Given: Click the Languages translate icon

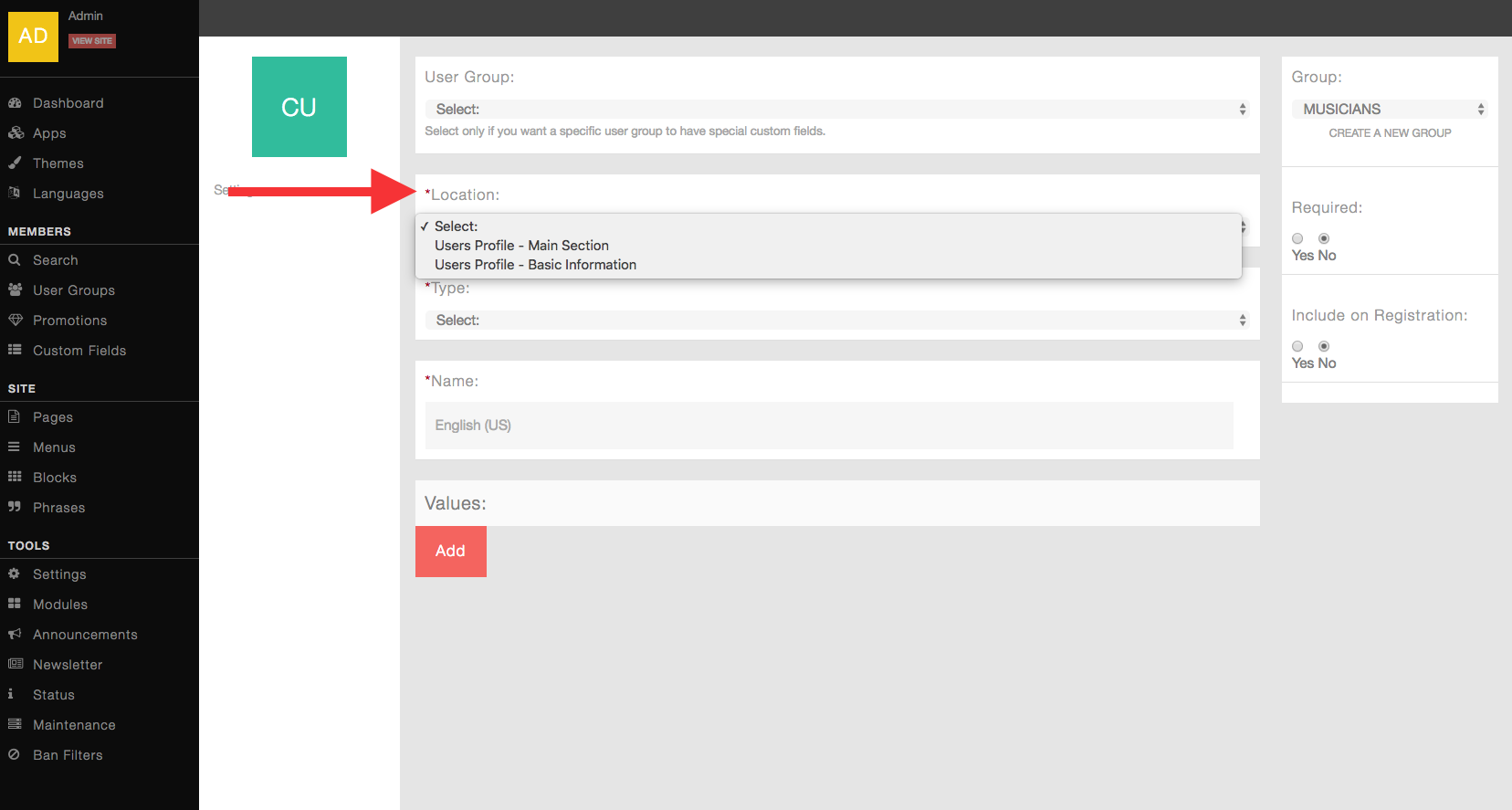Looking at the screenshot, I should point(15,193).
